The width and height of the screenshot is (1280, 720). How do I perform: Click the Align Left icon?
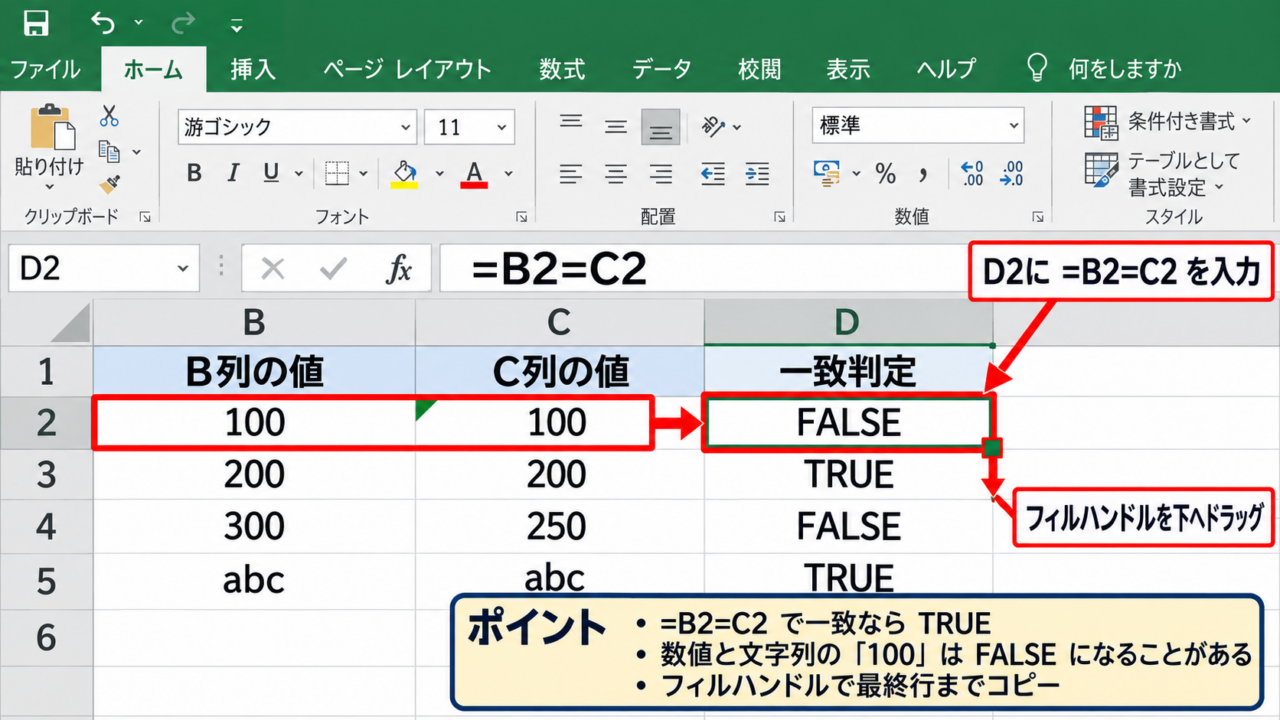pos(571,174)
